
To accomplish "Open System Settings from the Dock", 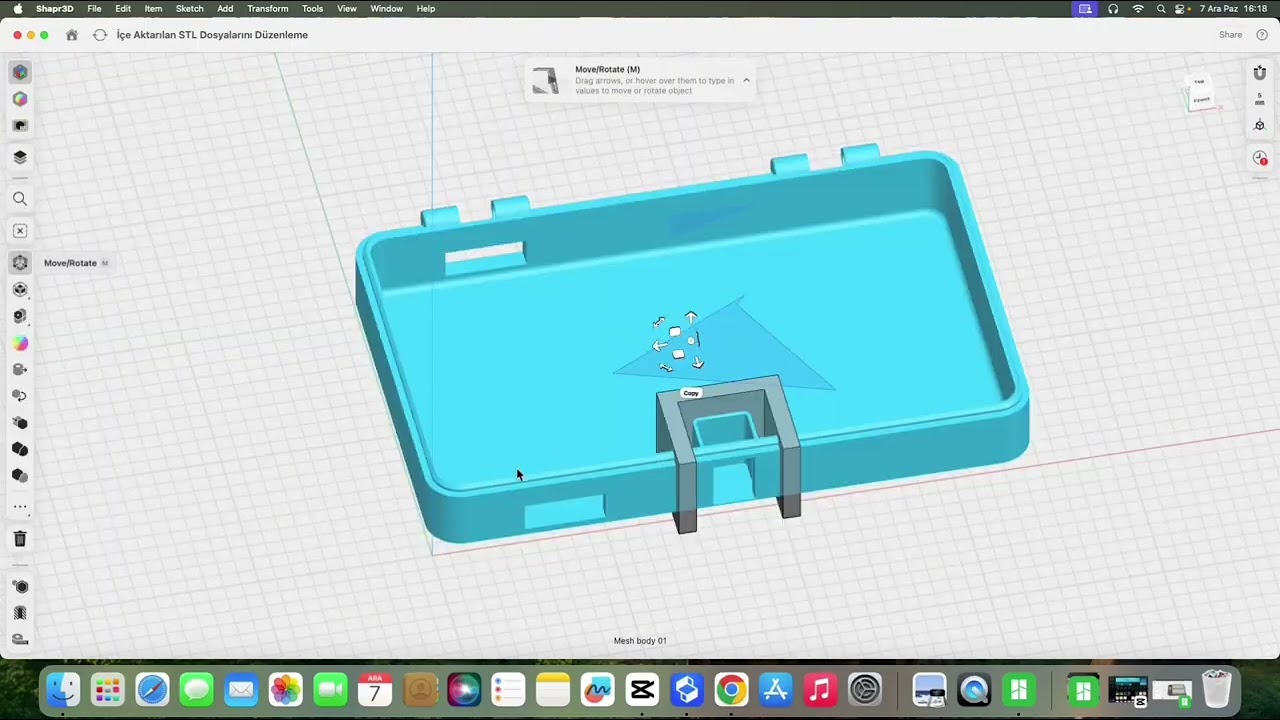I will [x=865, y=690].
